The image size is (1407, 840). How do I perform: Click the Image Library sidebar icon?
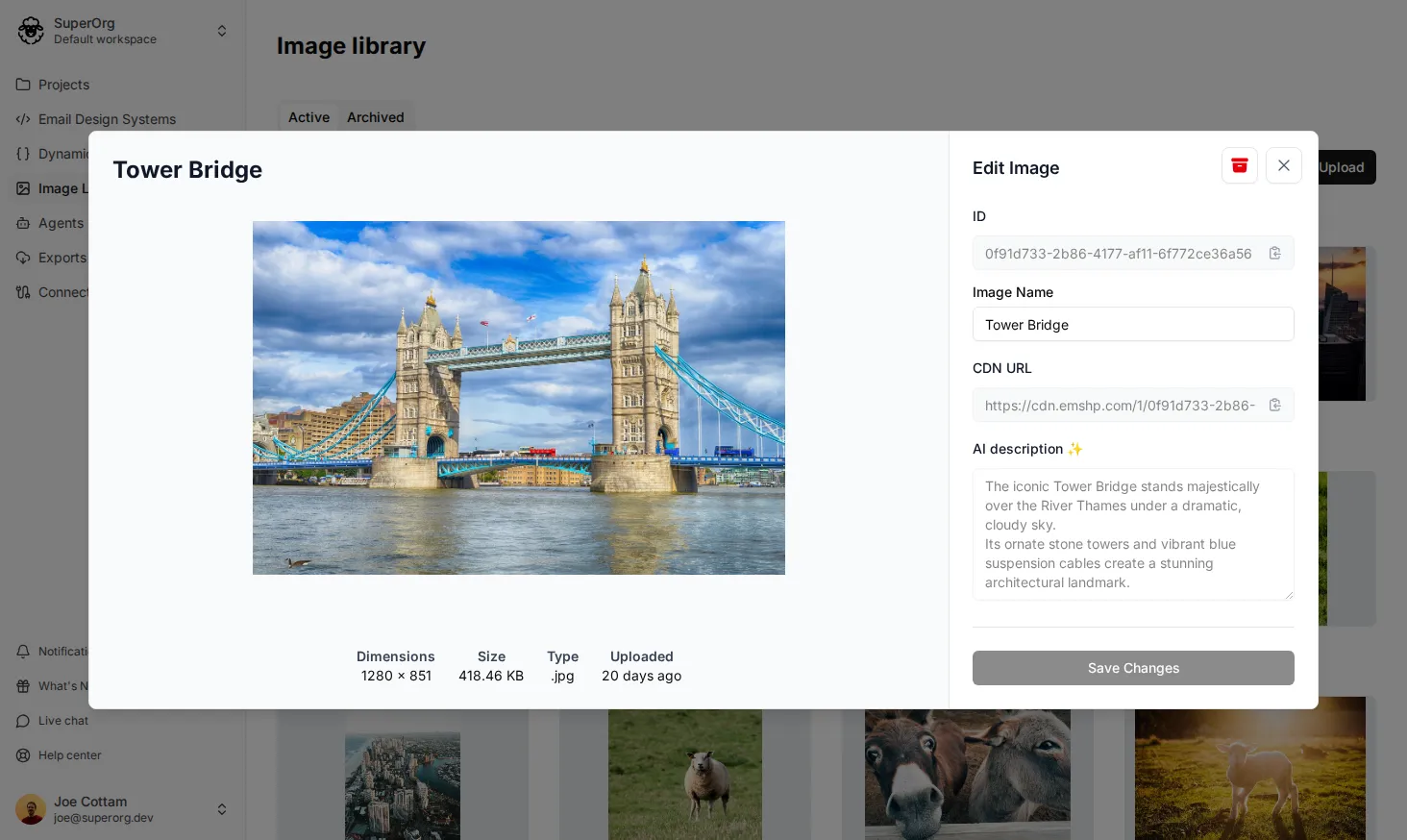pyautogui.click(x=23, y=188)
